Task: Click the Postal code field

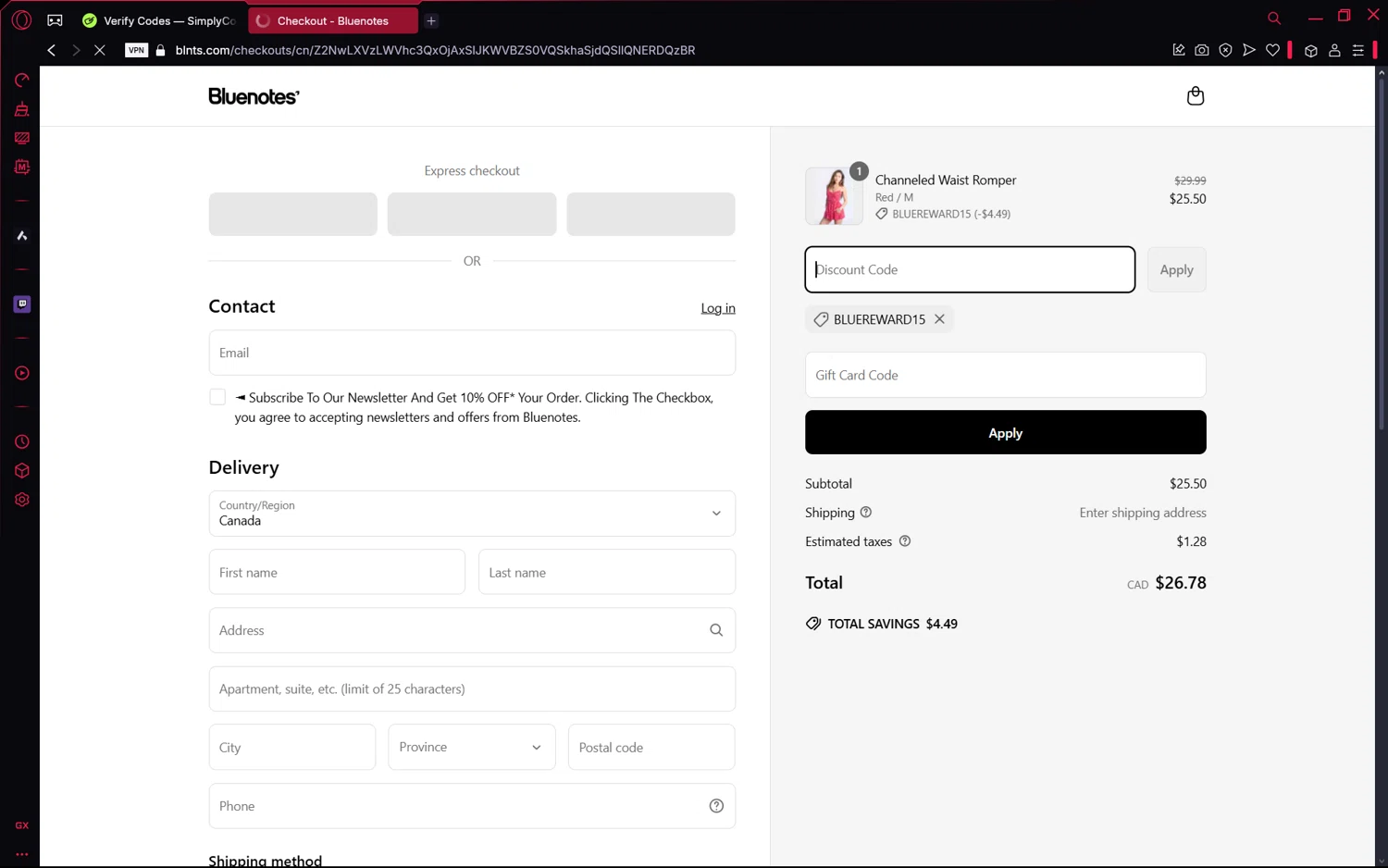Action: point(651,747)
